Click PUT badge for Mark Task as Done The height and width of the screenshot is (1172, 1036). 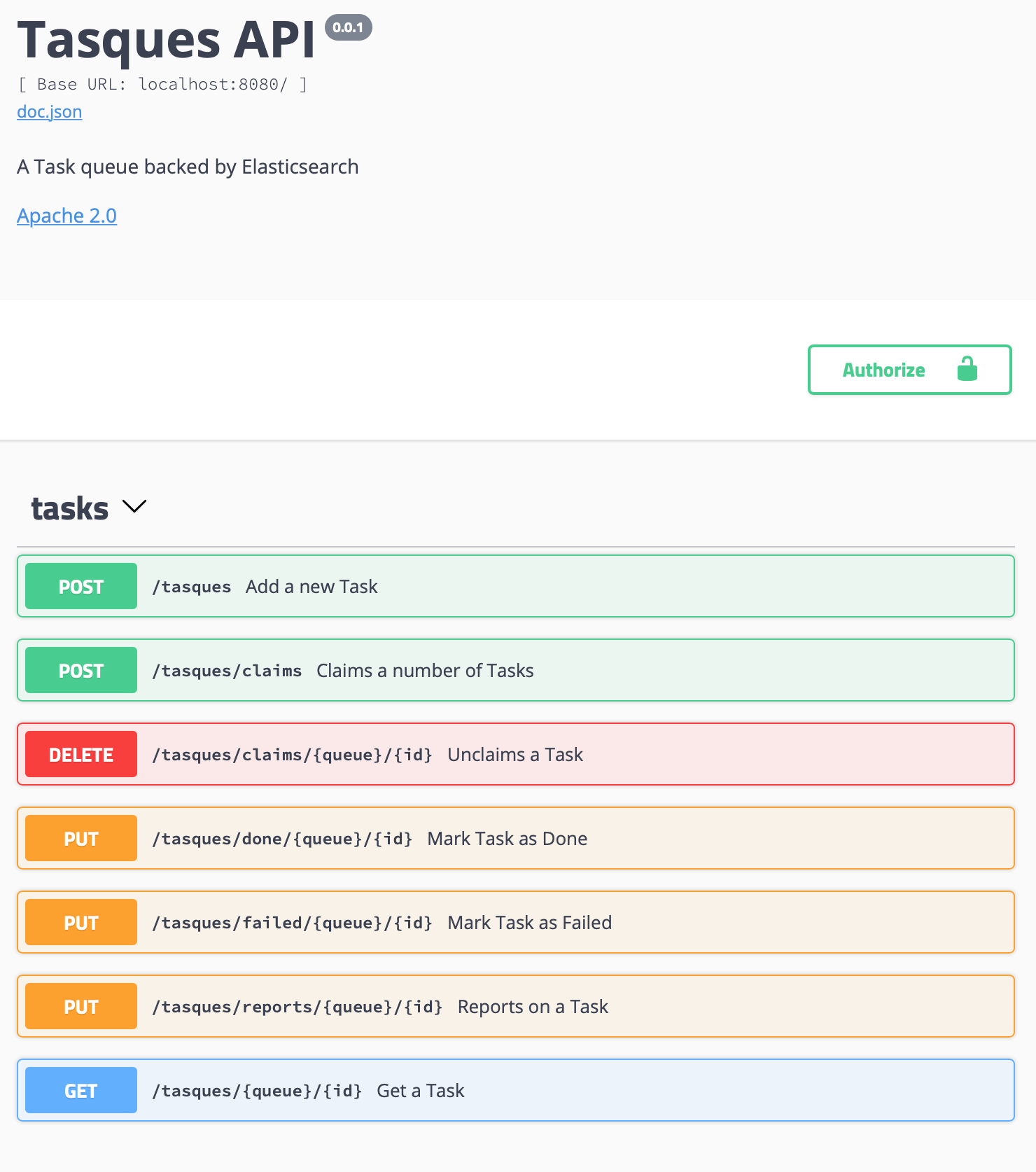(81, 838)
